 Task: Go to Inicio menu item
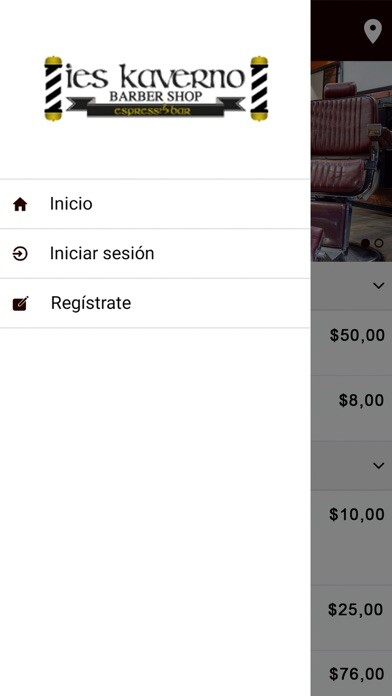(155, 204)
